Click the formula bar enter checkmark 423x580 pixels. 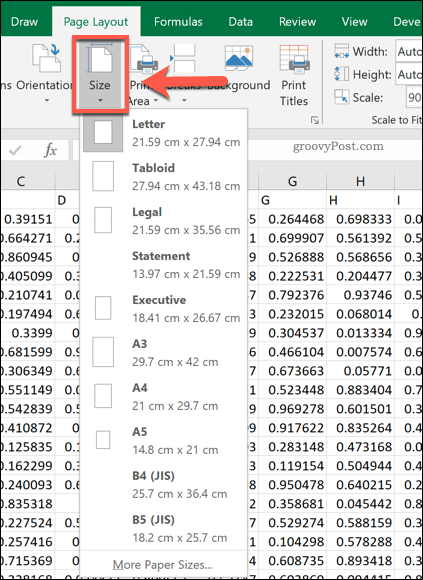(16, 150)
